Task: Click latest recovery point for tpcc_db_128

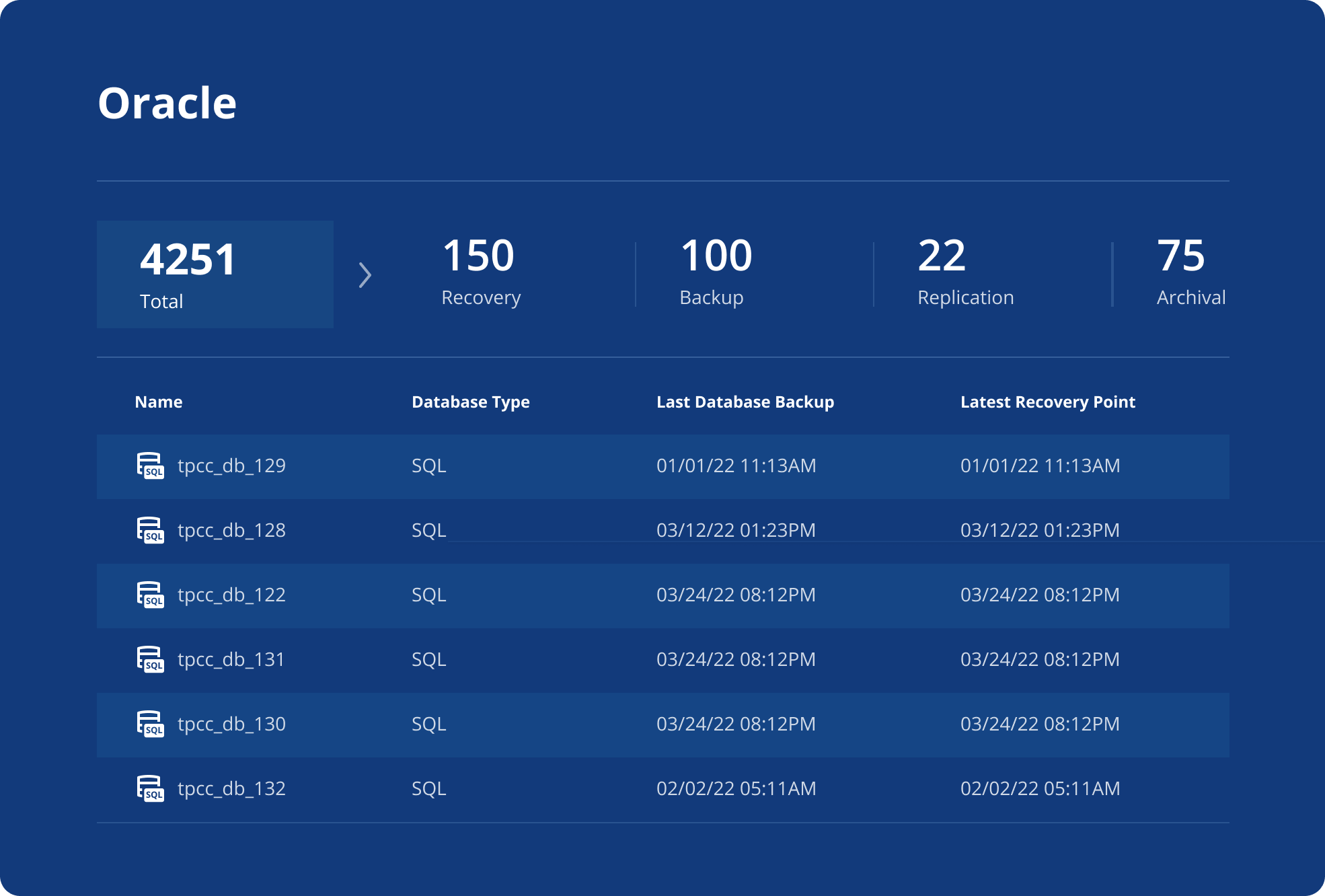Action: [x=1040, y=530]
